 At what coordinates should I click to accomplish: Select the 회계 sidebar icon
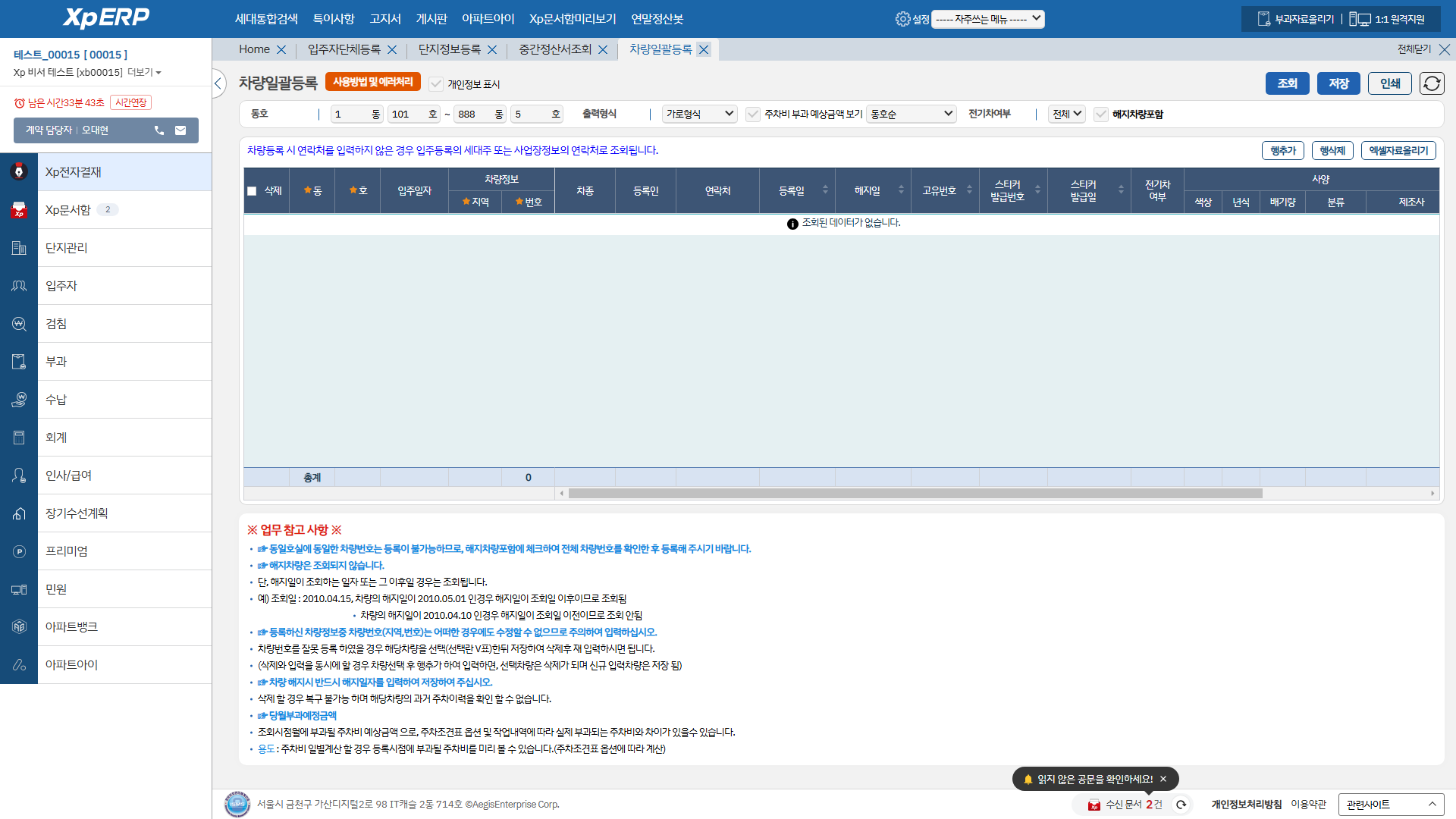pos(19,437)
